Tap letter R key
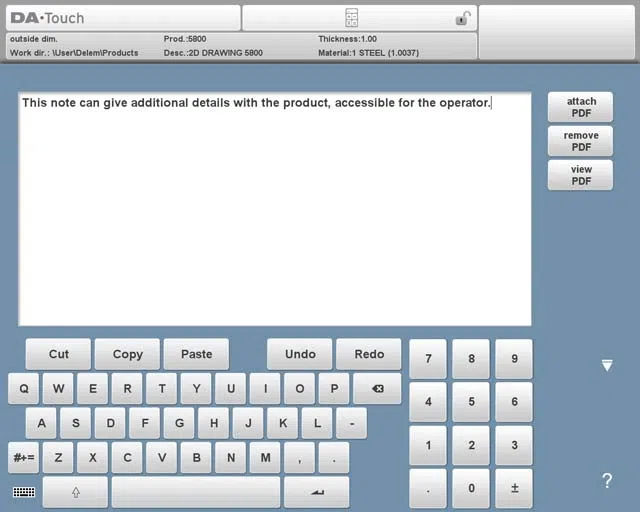640x512 pixels. pyautogui.click(x=127, y=388)
